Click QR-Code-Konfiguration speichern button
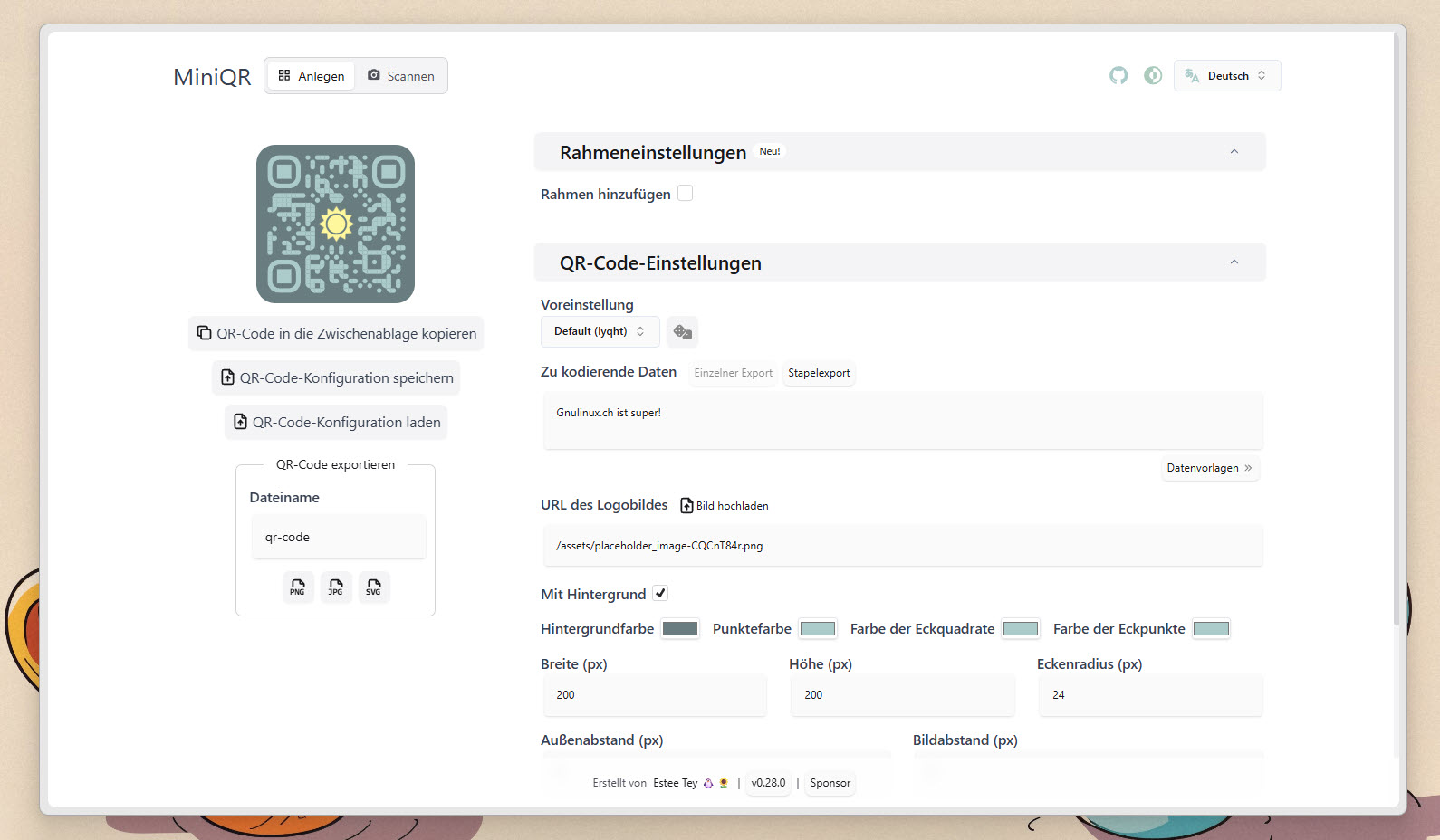 coord(336,378)
